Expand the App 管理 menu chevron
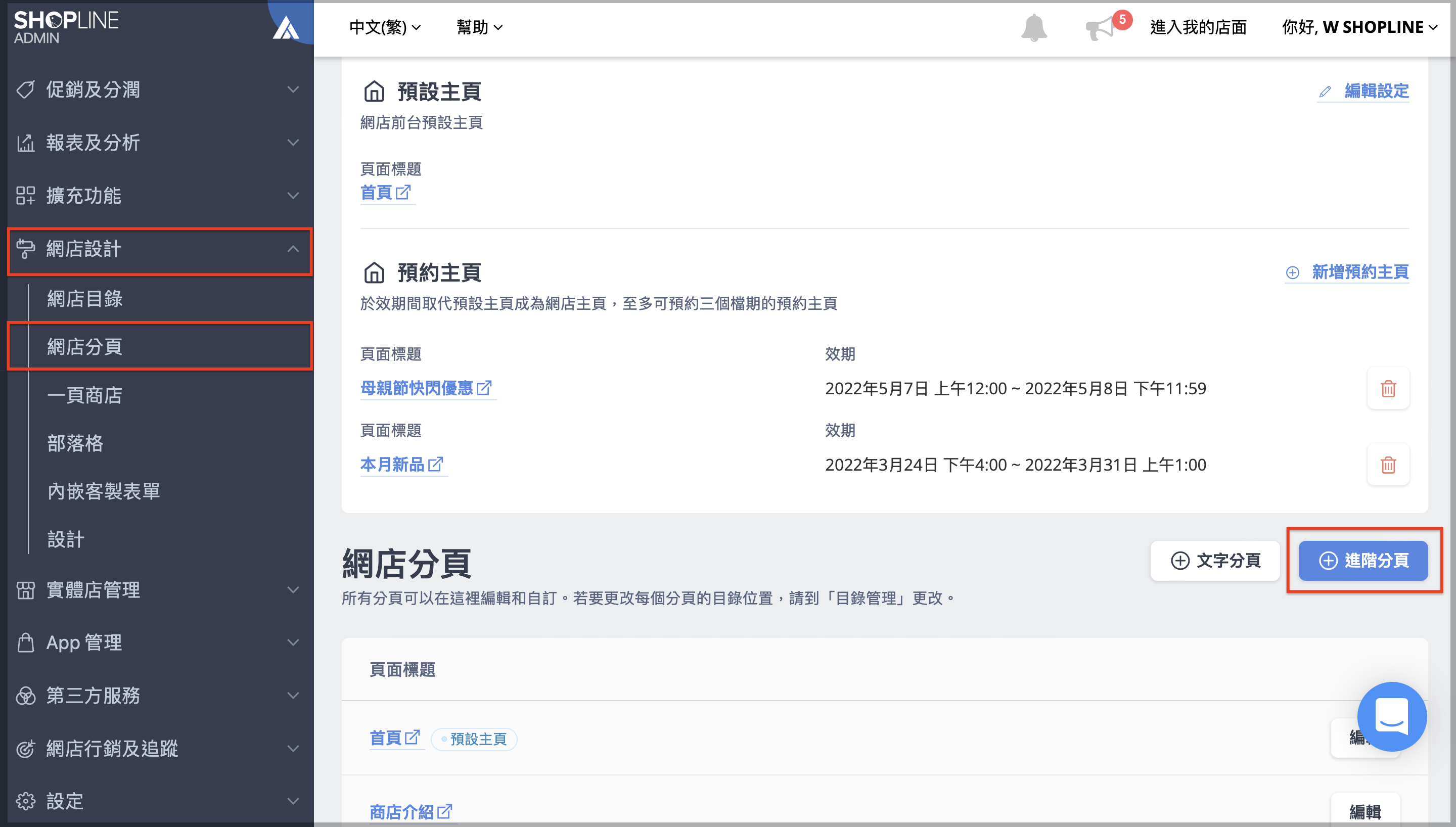Screen dimensions: 1456x827 (293, 642)
